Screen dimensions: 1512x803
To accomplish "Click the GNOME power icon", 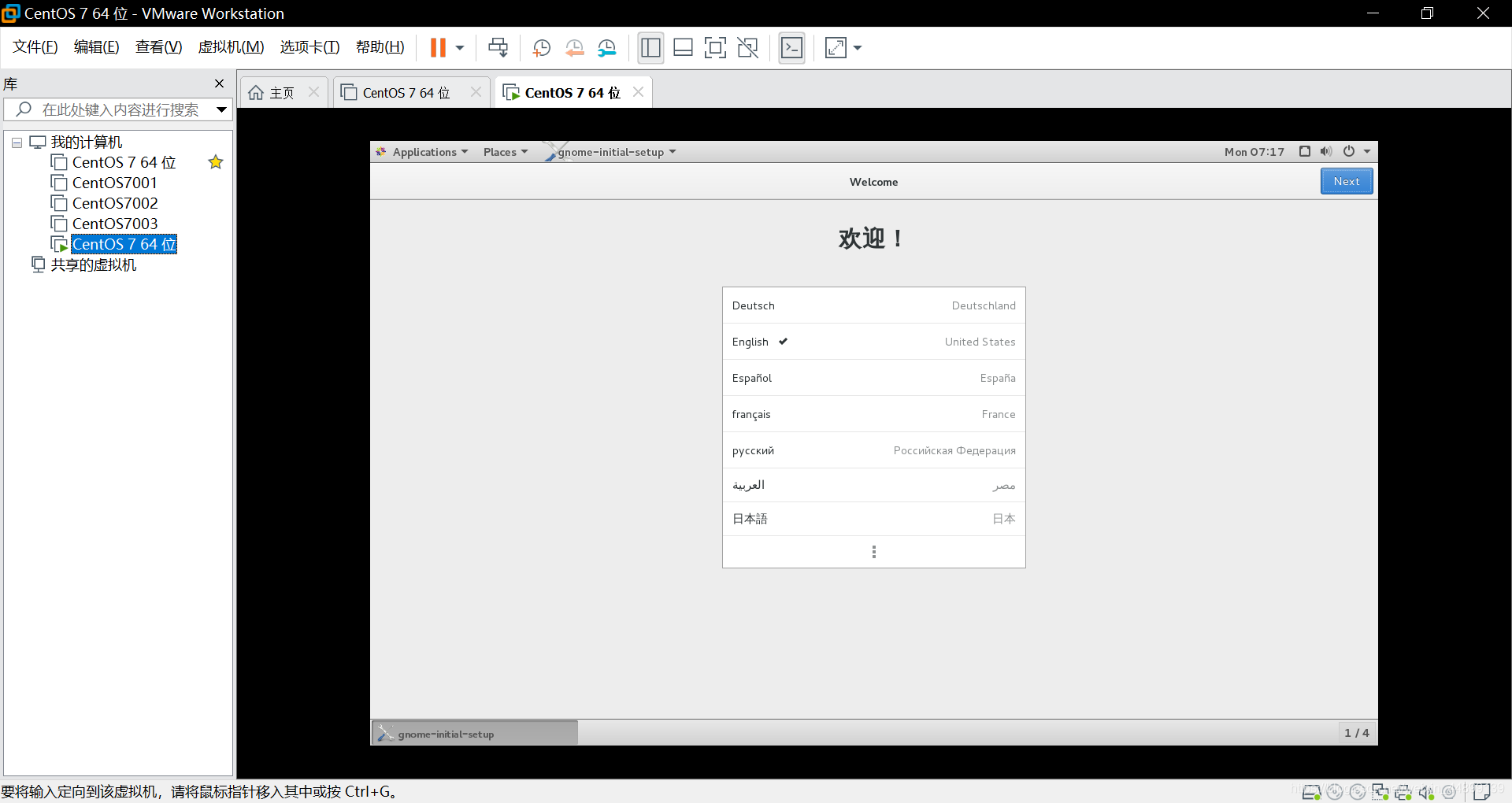I will click(1349, 151).
